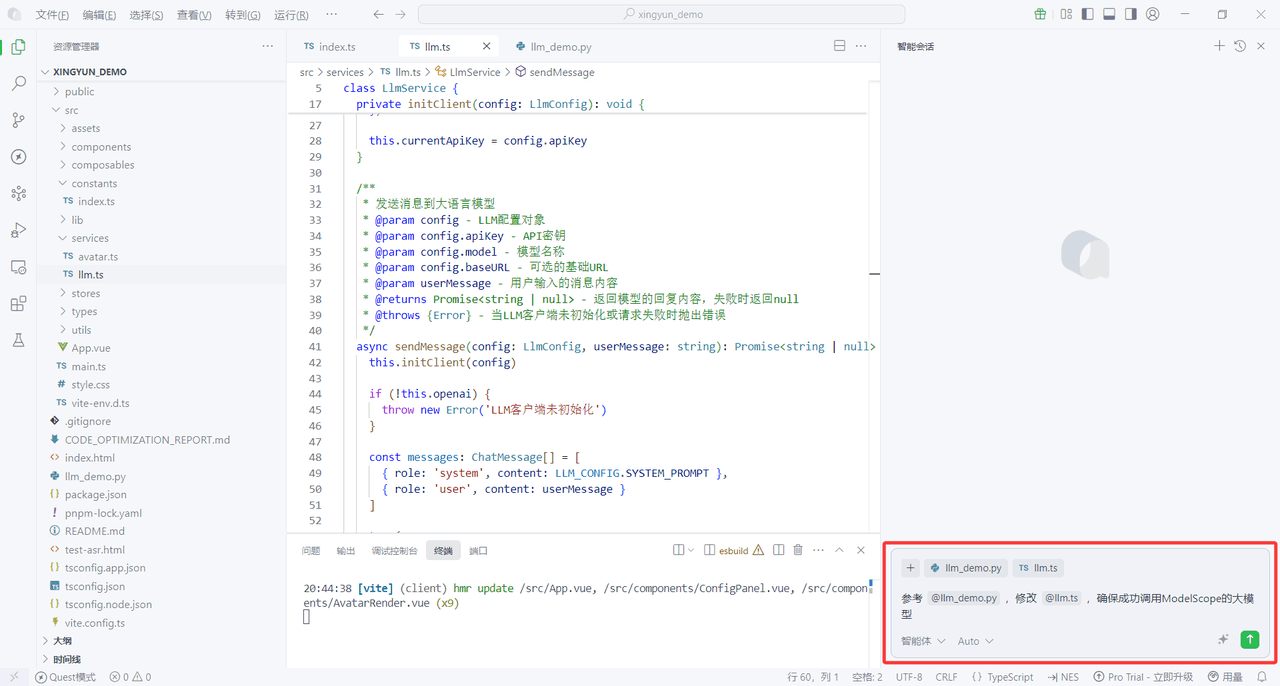Click the xingyun_demo command center search
1280x686 pixels.
coord(662,15)
